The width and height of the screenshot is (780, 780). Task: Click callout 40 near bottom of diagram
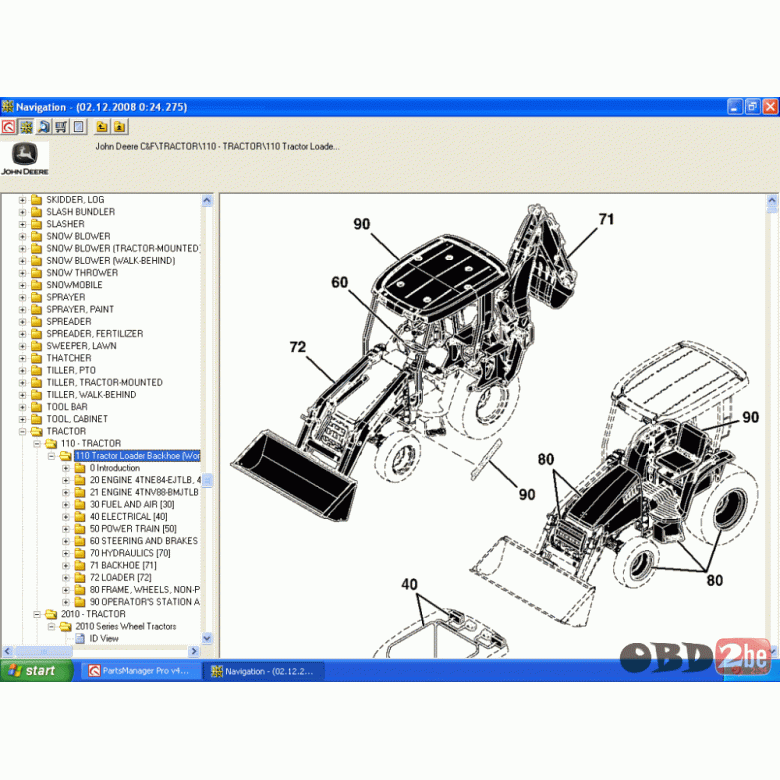pyautogui.click(x=409, y=584)
